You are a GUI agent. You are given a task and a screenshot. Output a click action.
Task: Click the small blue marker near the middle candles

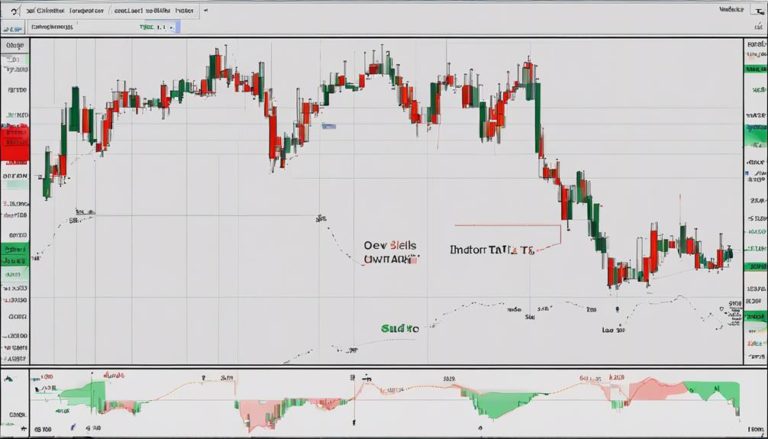(x=329, y=126)
